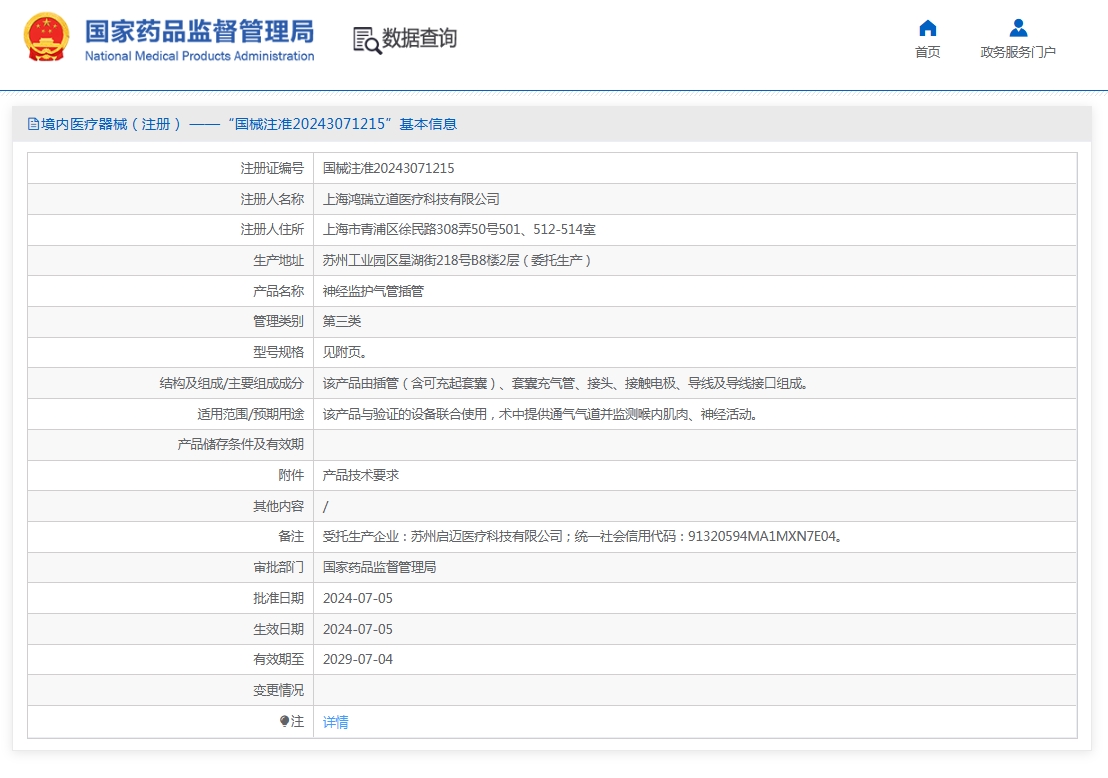Image resolution: width=1108 pixels, height=778 pixels.
Task: Click the 注册人名称 row label
Action: [x=272, y=199]
